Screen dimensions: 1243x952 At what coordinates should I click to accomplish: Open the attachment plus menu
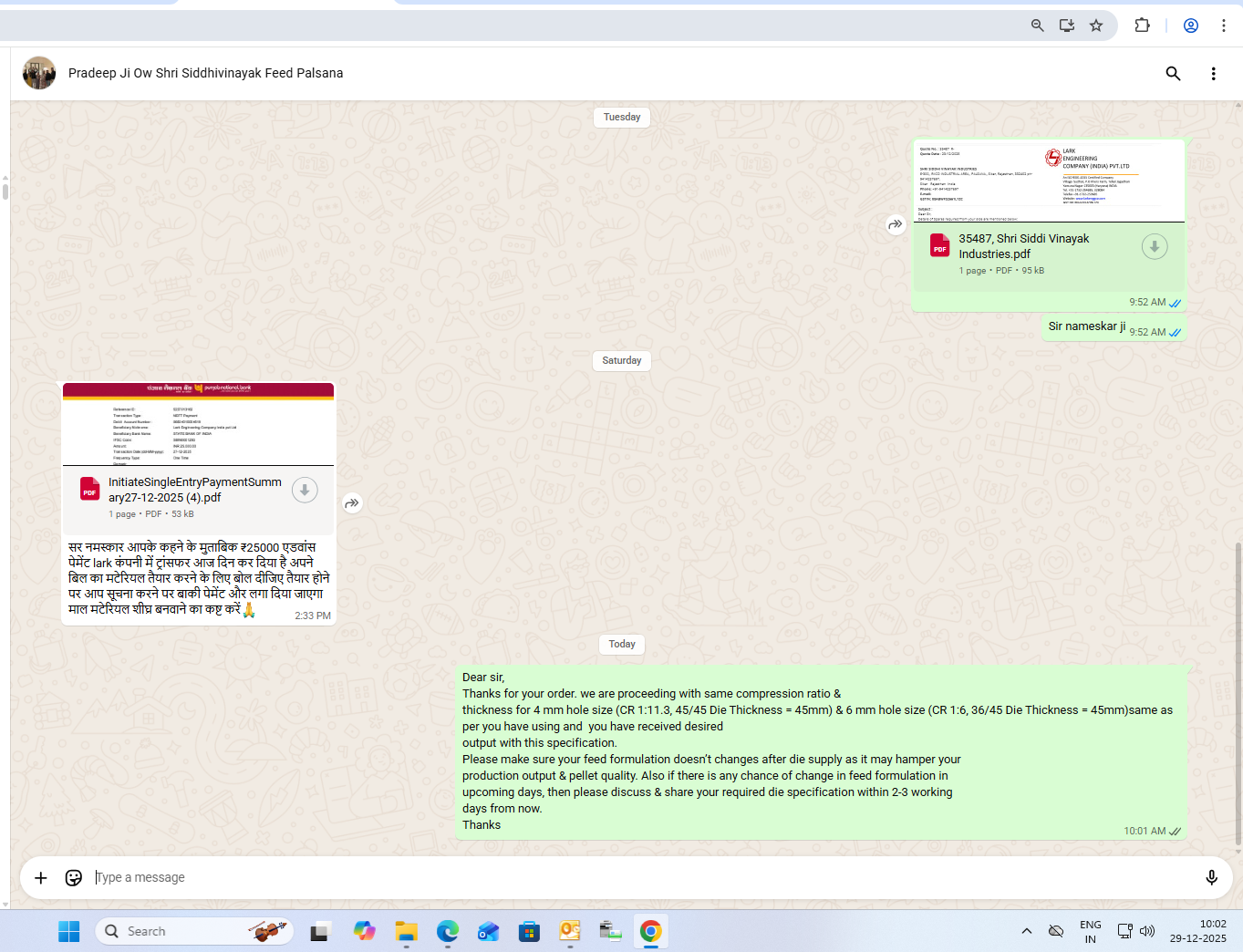pyautogui.click(x=41, y=878)
